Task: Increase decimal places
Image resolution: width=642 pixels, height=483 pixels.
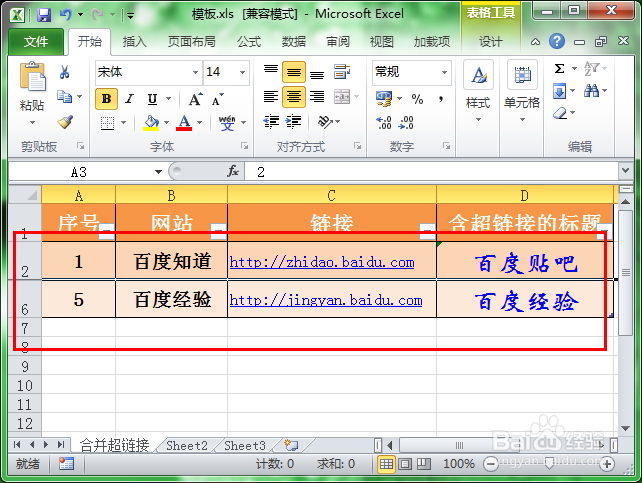Action: coord(384,122)
